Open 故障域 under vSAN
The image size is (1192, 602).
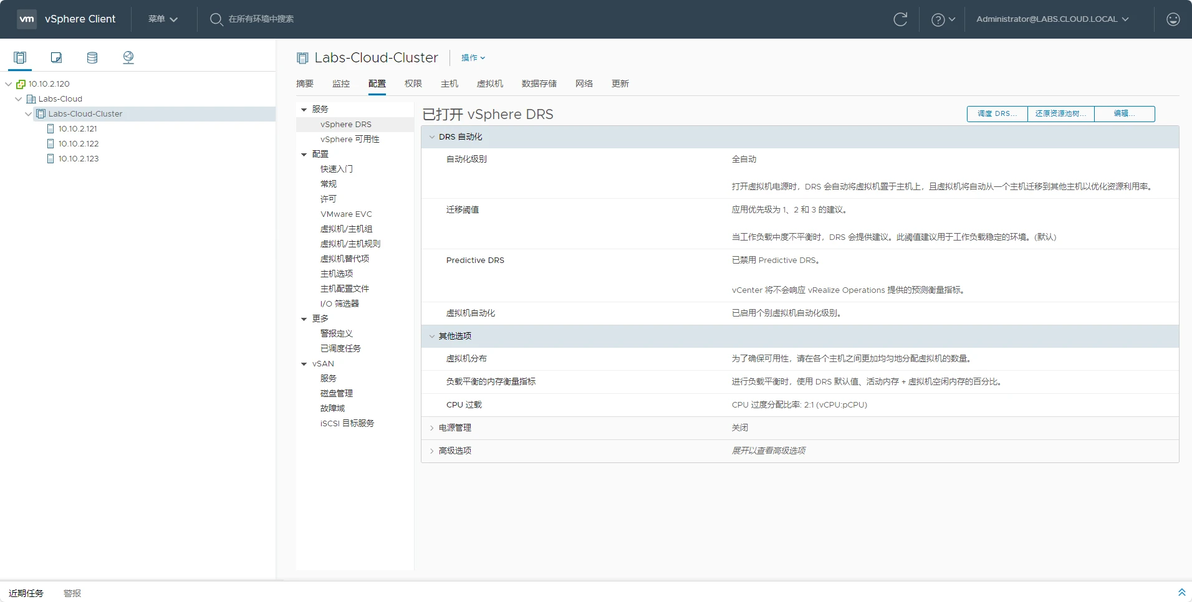[x=332, y=408]
